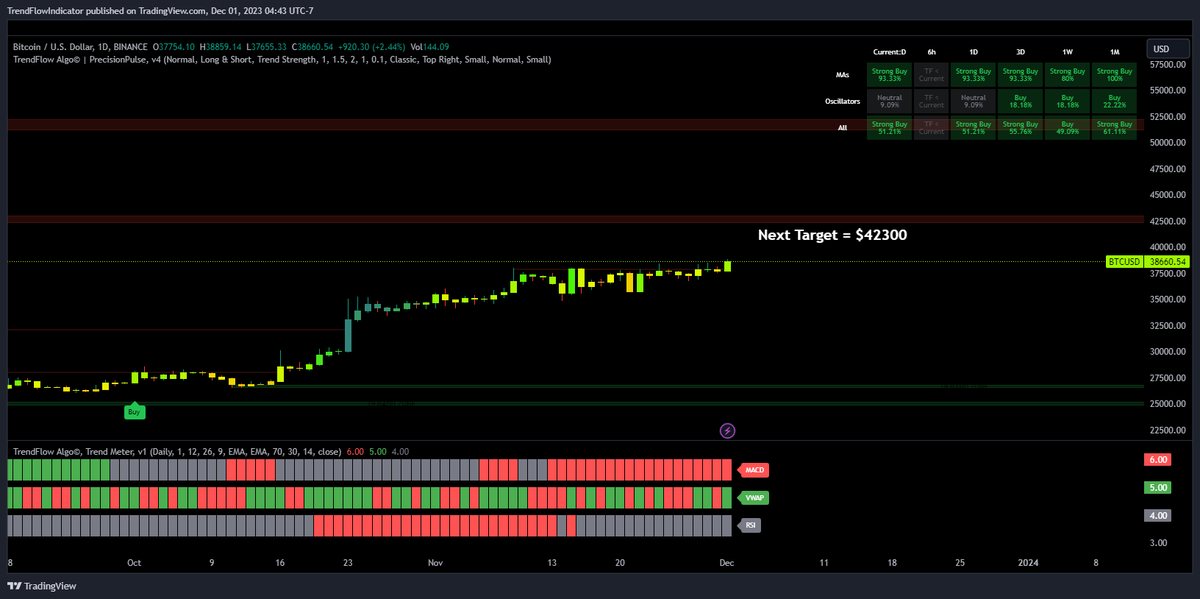Click the 'Nov' date axis label
Viewport: 1200px width, 599px height.
(435, 563)
